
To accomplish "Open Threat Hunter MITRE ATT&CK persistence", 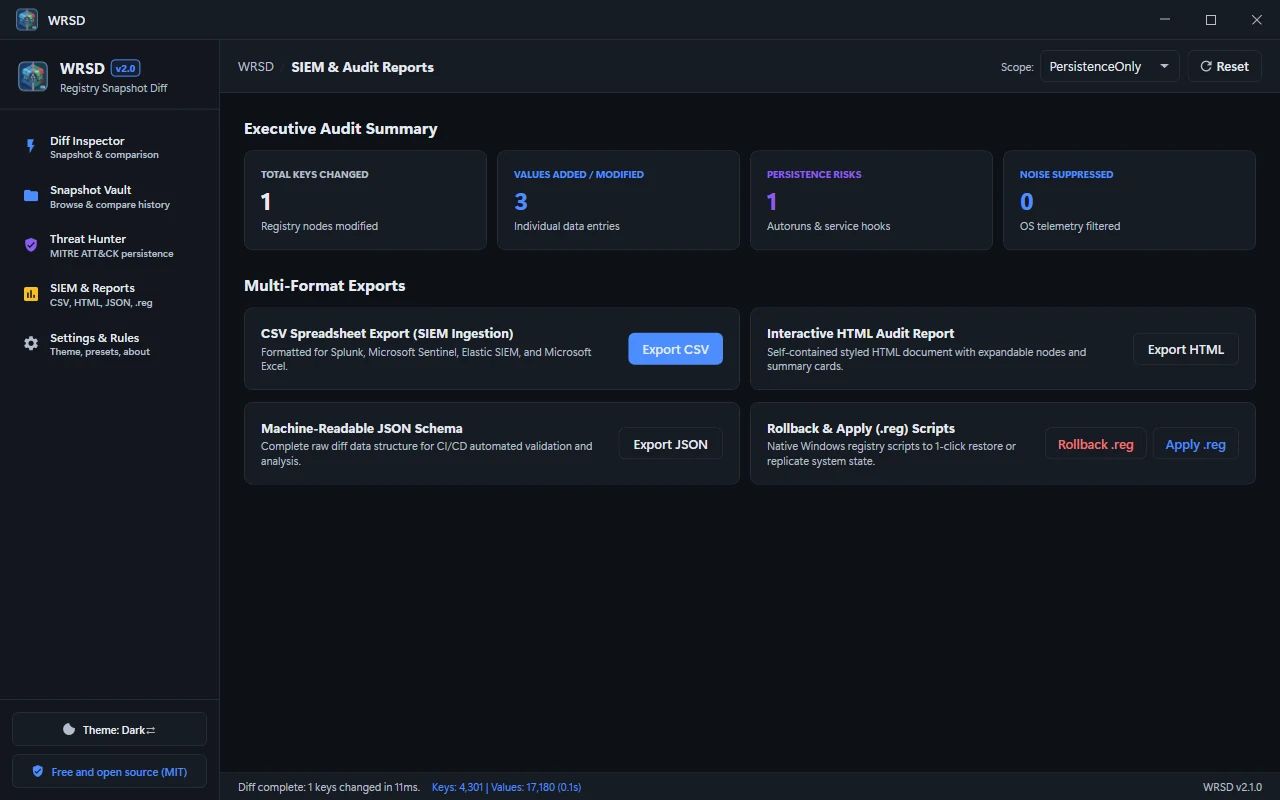I will click(109, 245).
